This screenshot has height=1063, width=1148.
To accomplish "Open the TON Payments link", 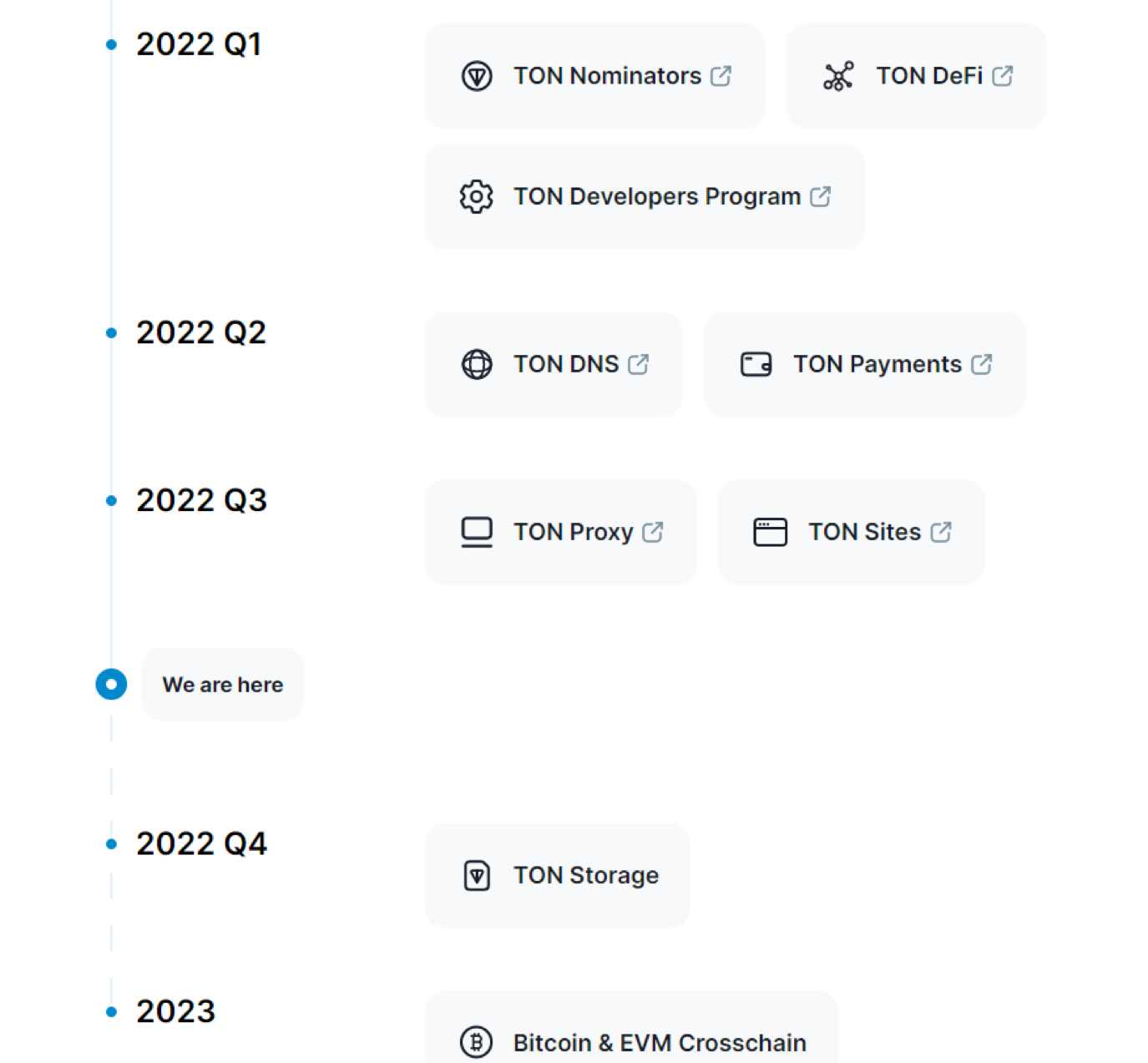I will [x=865, y=364].
